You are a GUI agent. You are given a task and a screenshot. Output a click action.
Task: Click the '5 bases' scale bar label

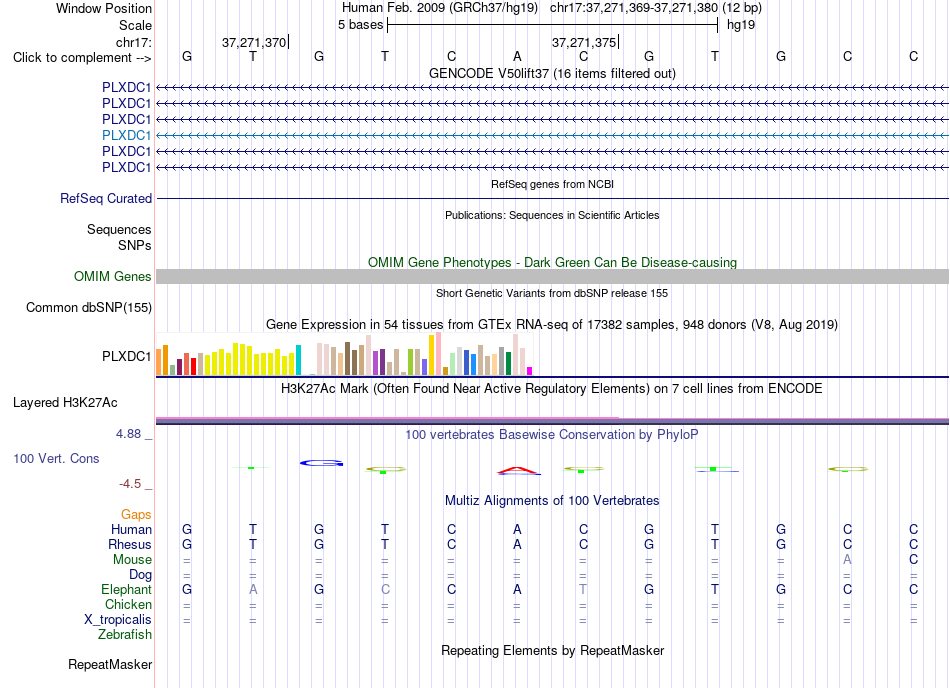click(360, 25)
